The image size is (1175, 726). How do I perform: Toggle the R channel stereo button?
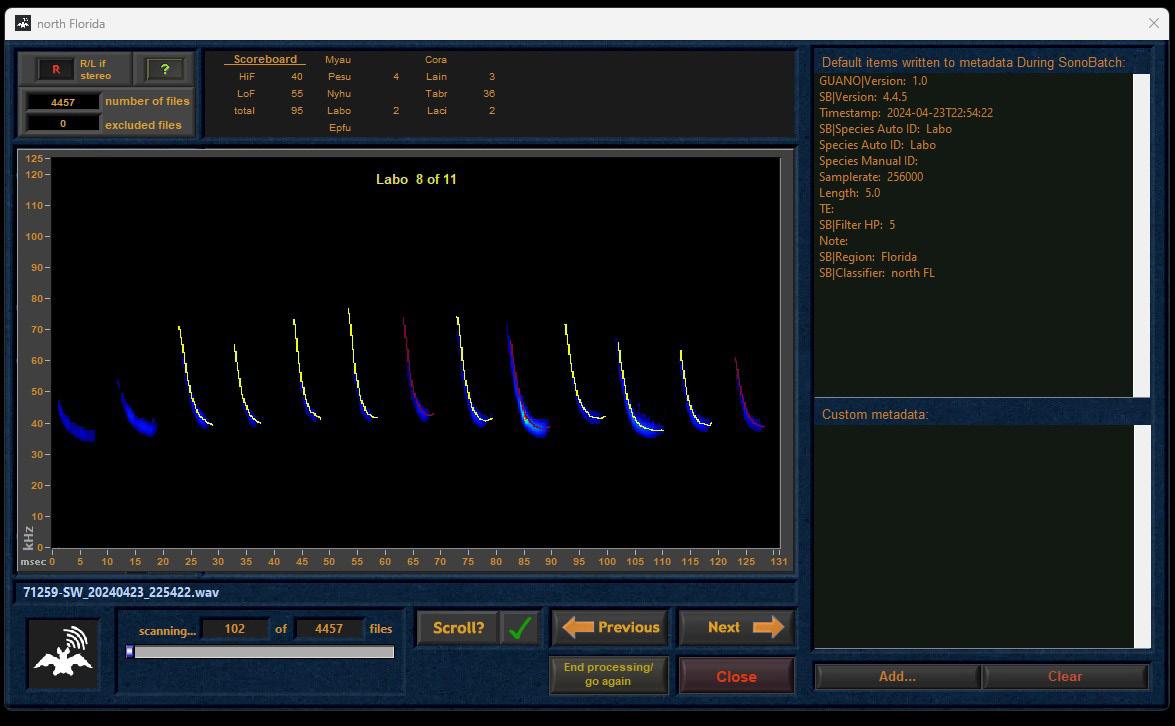[56, 69]
